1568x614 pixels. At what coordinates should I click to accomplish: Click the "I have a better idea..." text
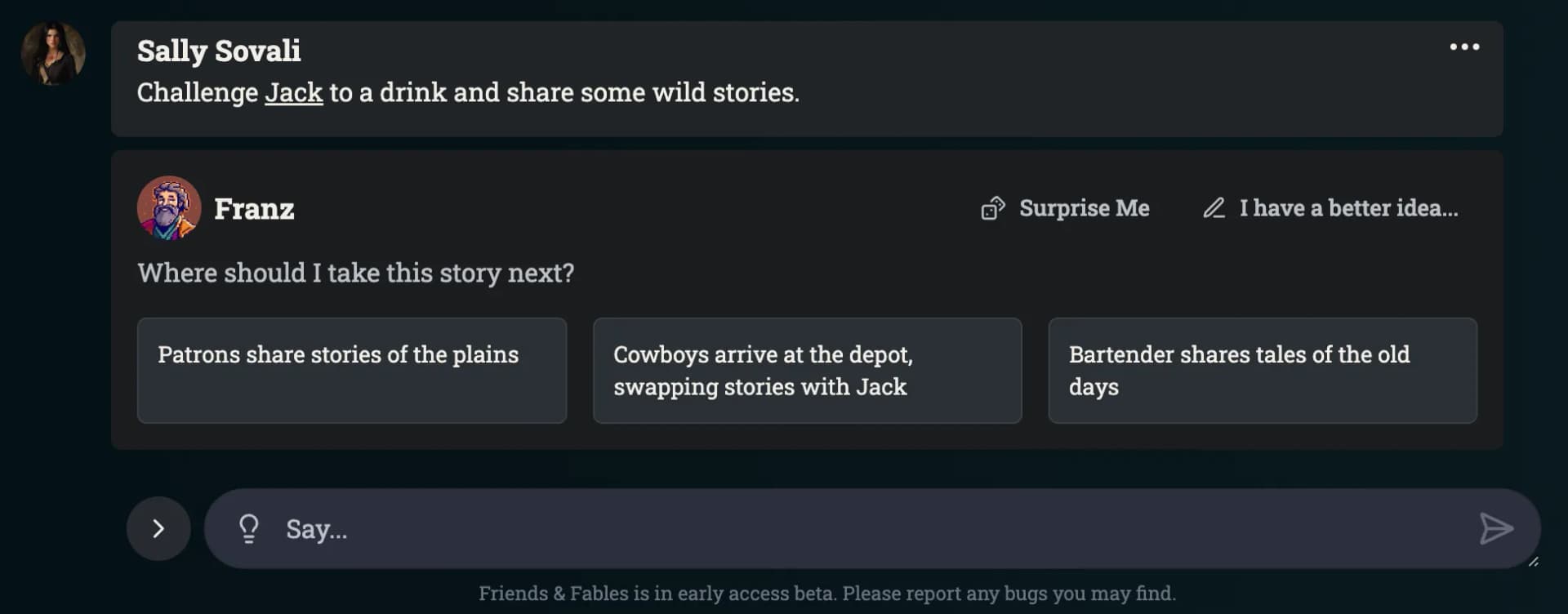(1347, 209)
